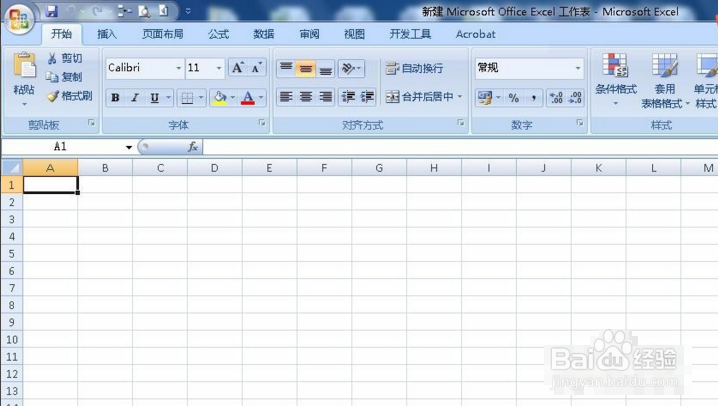Cut the selection with 剪切
The height and width of the screenshot is (406, 718).
(x=65, y=58)
